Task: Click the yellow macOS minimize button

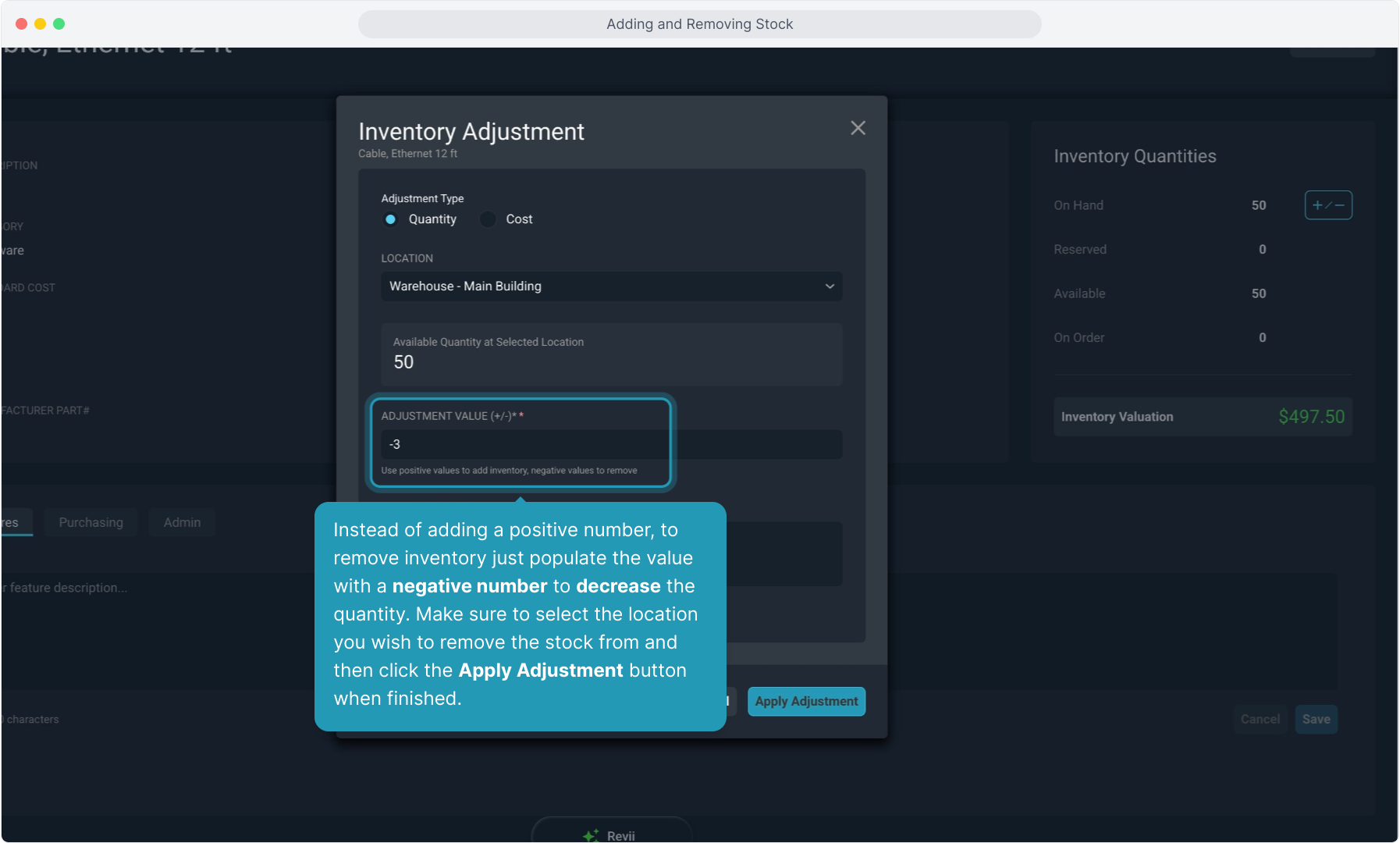Action: click(x=40, y=24)
